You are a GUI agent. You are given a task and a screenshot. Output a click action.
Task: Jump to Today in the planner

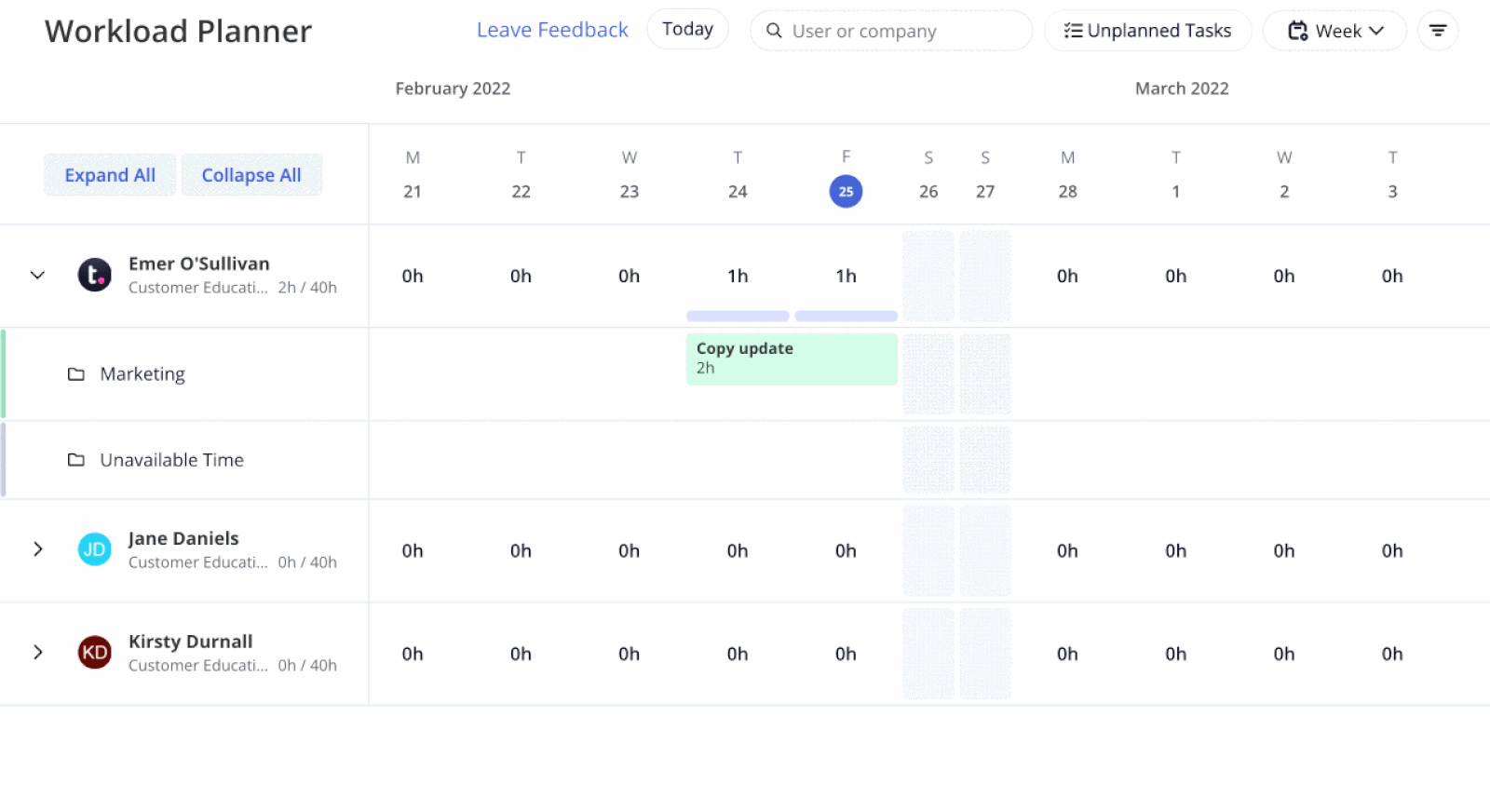click(687, 30)
